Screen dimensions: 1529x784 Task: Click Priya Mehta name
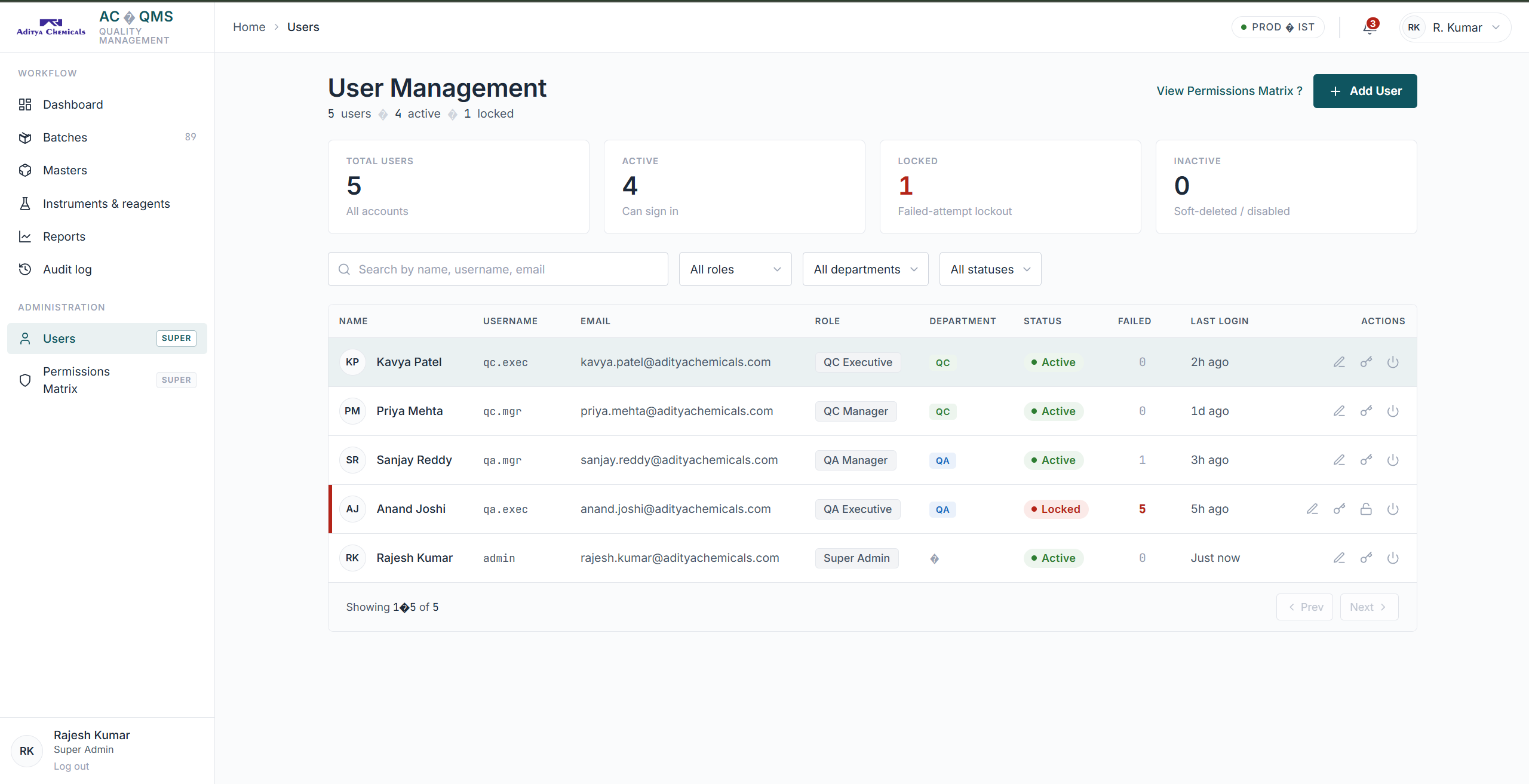410,411
